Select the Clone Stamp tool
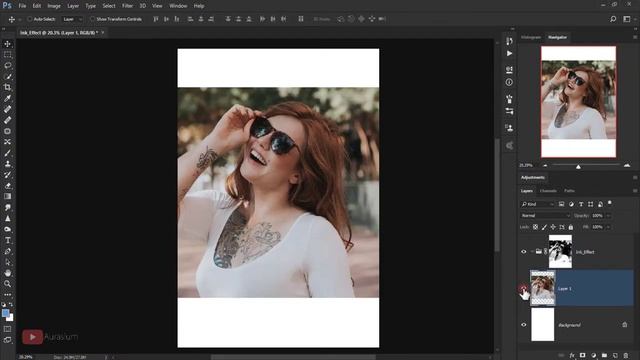This screenshot has height=360, width=640. (7, 164)
